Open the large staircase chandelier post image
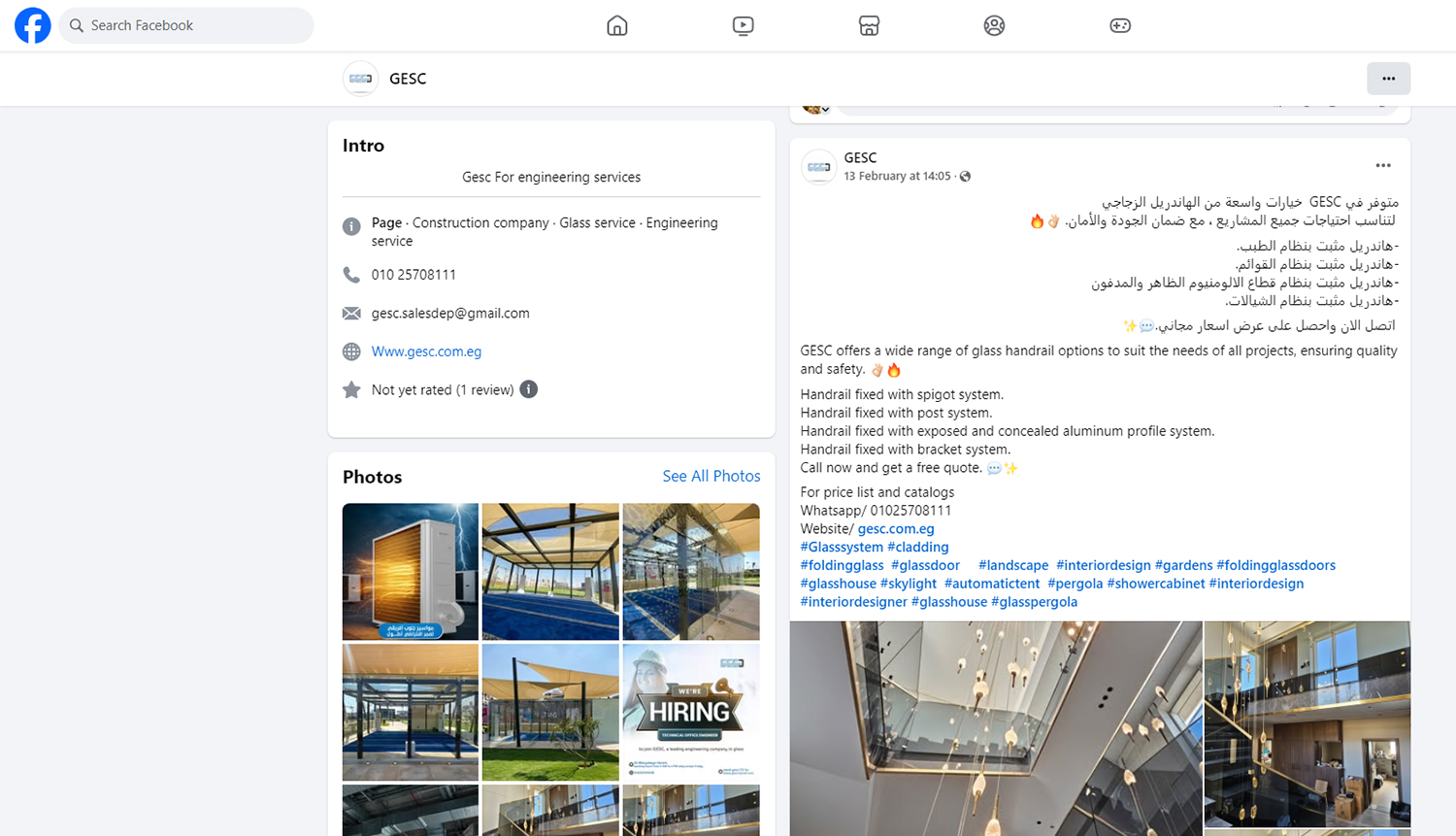This screenshot has height=836, width=1456. pyautogui.click(x=996, y=728)
